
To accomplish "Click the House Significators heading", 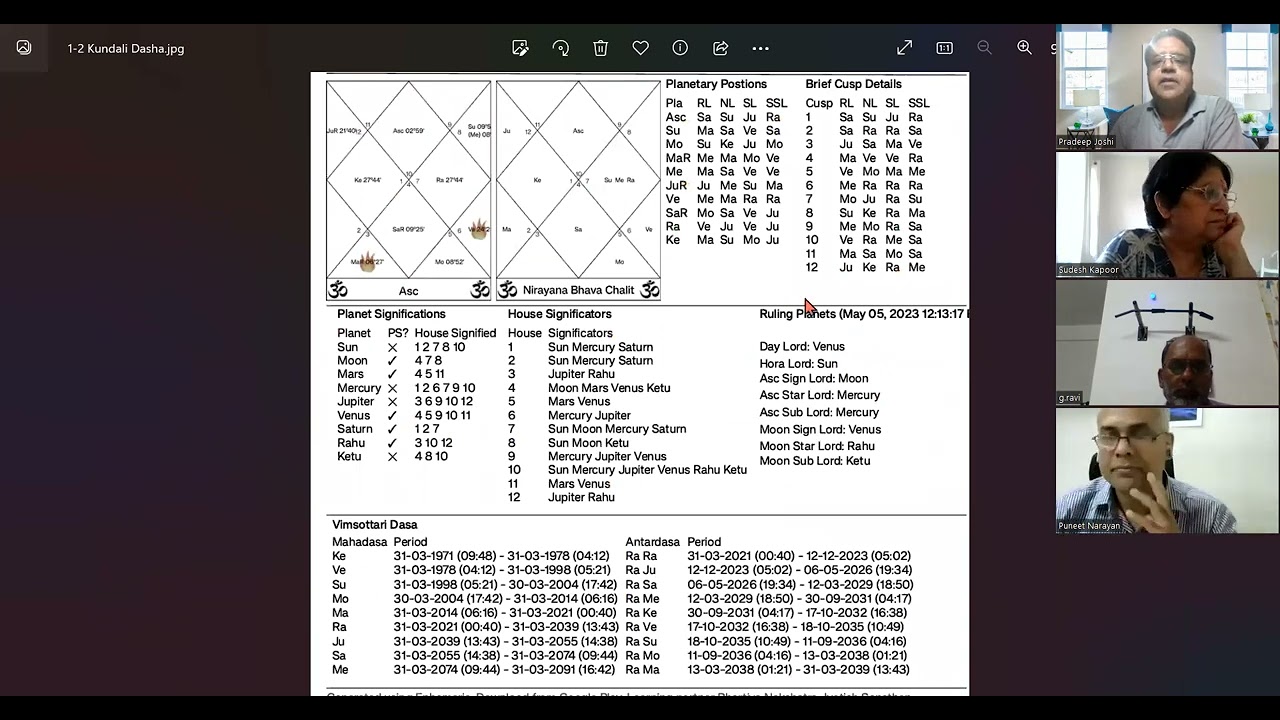I will coord(559,314).
